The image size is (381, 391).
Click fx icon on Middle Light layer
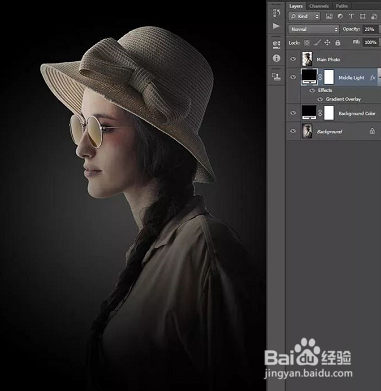(x=373, y=78)
